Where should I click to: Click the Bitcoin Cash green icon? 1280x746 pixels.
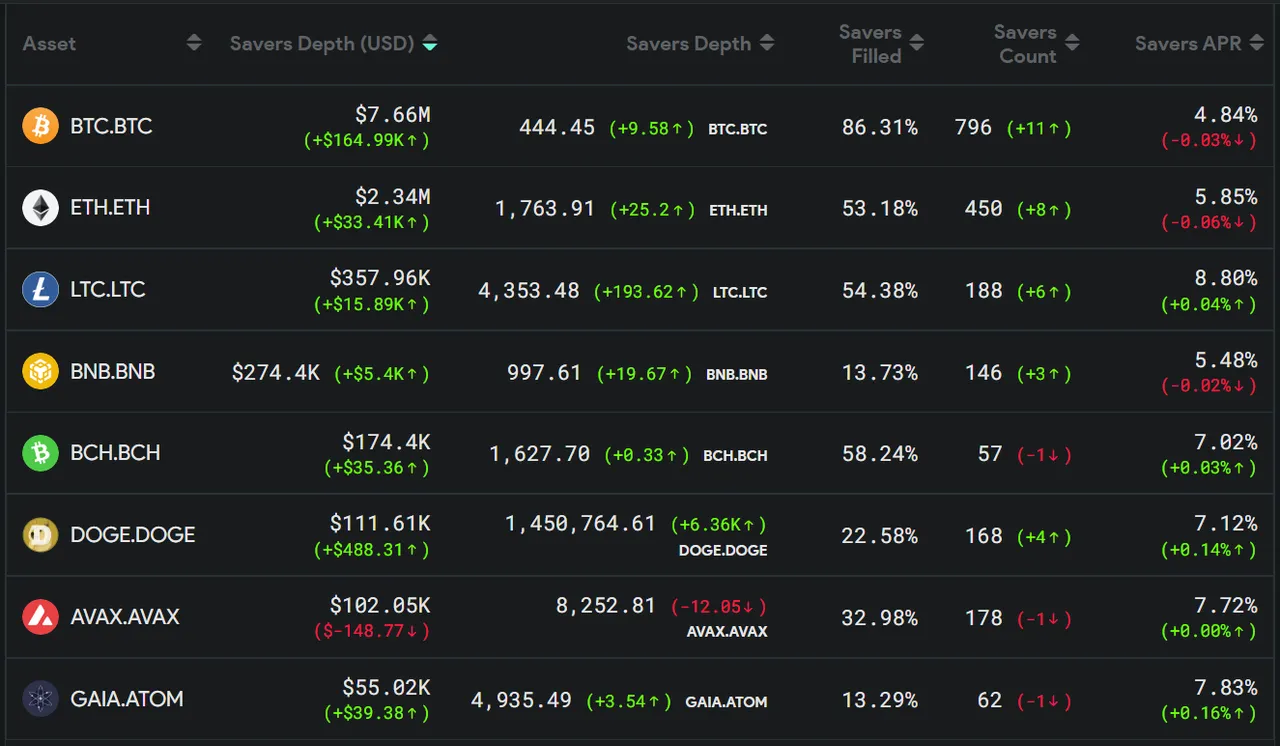tap(41, 453)
